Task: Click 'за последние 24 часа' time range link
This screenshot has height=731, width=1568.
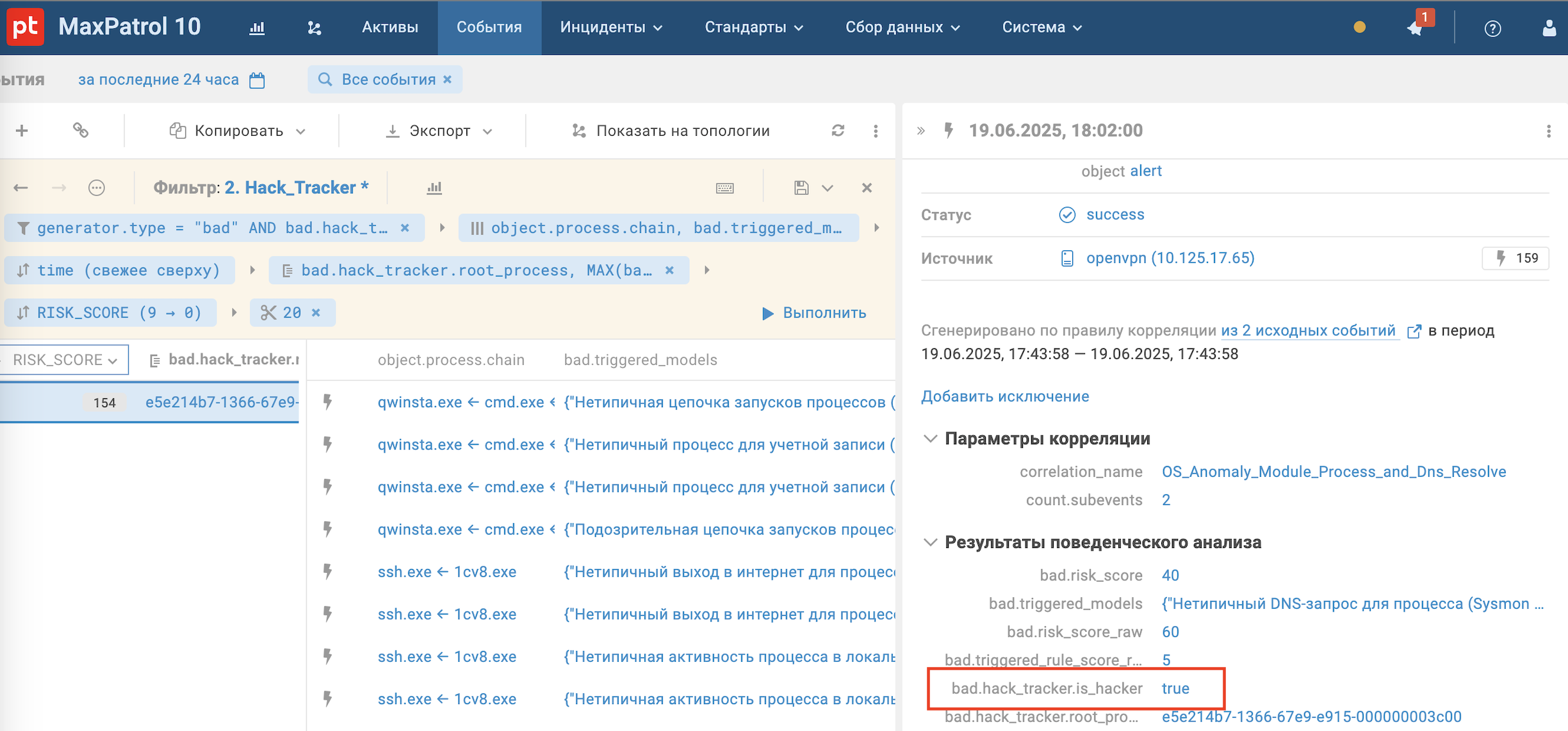Action: (158, 79)
